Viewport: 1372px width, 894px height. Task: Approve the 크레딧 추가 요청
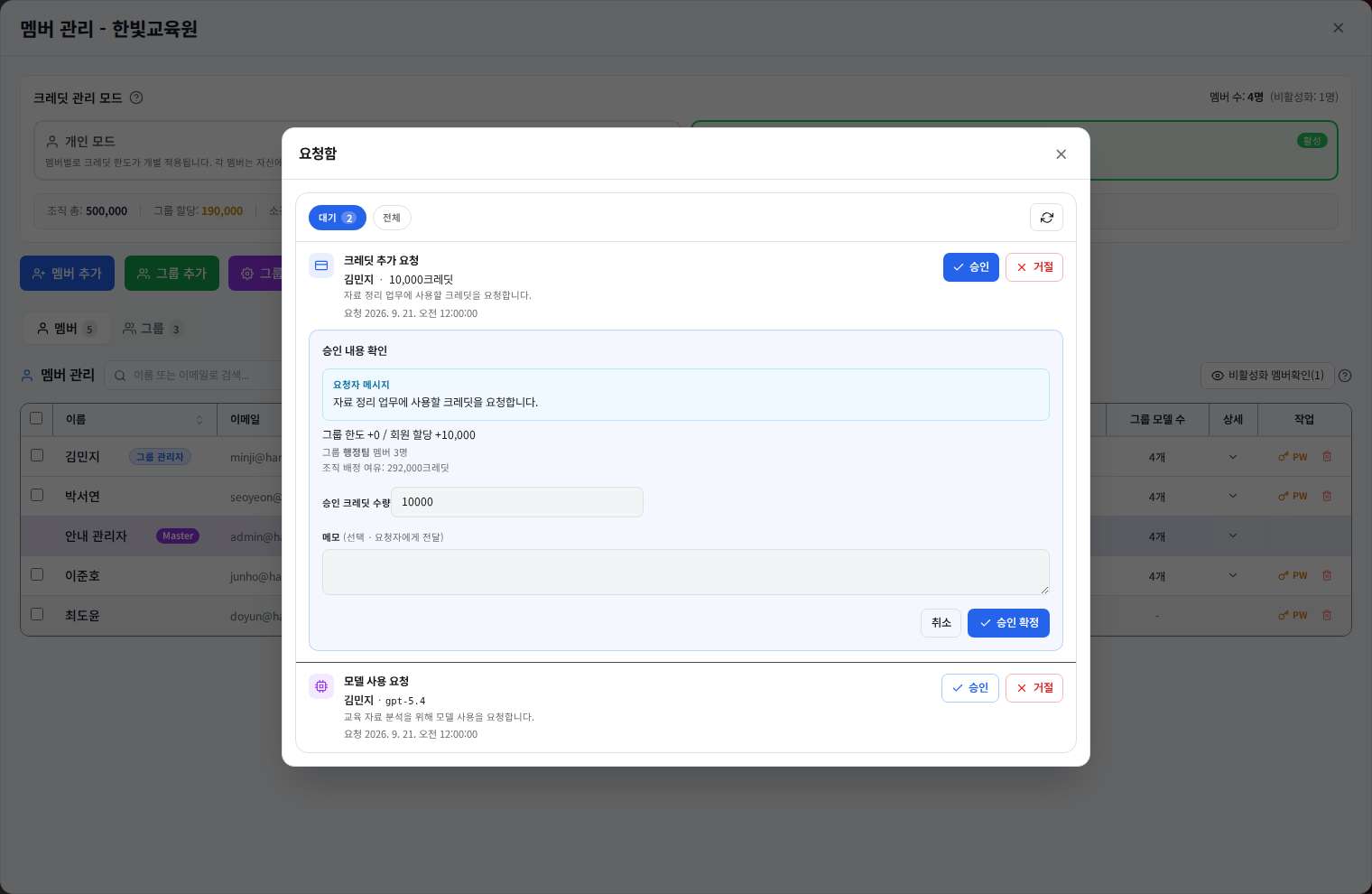tap(971, 267)
